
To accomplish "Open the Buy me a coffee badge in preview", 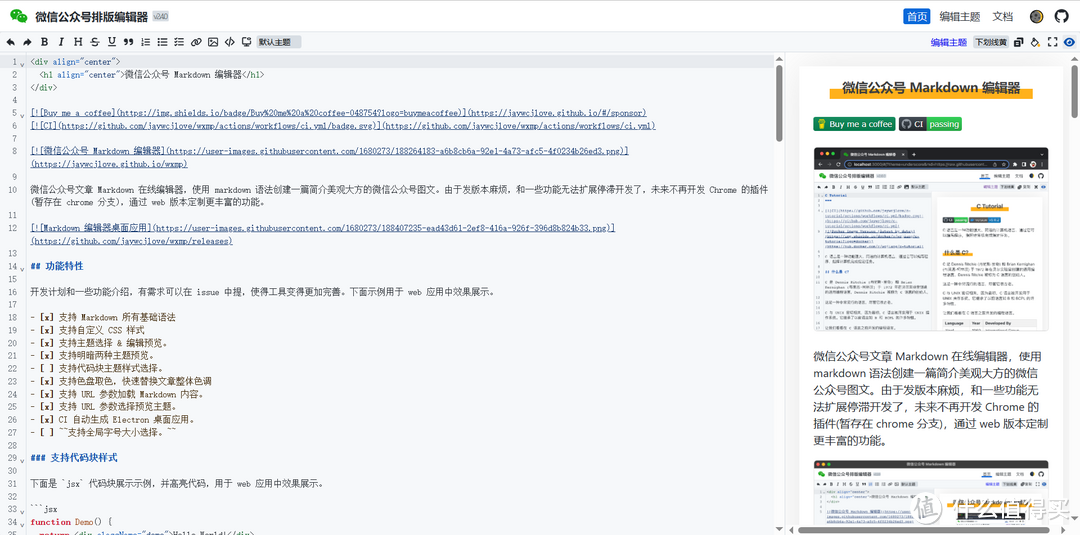I will (854, 124).
